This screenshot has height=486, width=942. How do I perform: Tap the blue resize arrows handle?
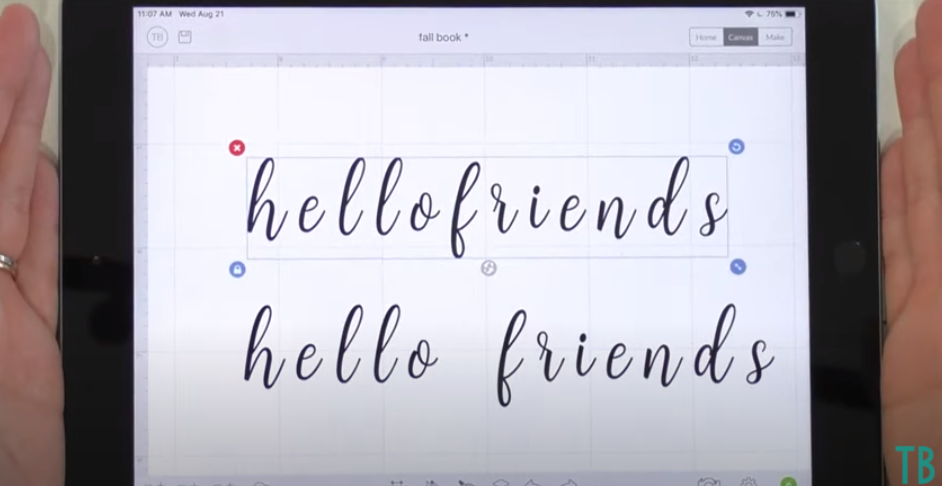pyautogui.click(x=738, y=267)
